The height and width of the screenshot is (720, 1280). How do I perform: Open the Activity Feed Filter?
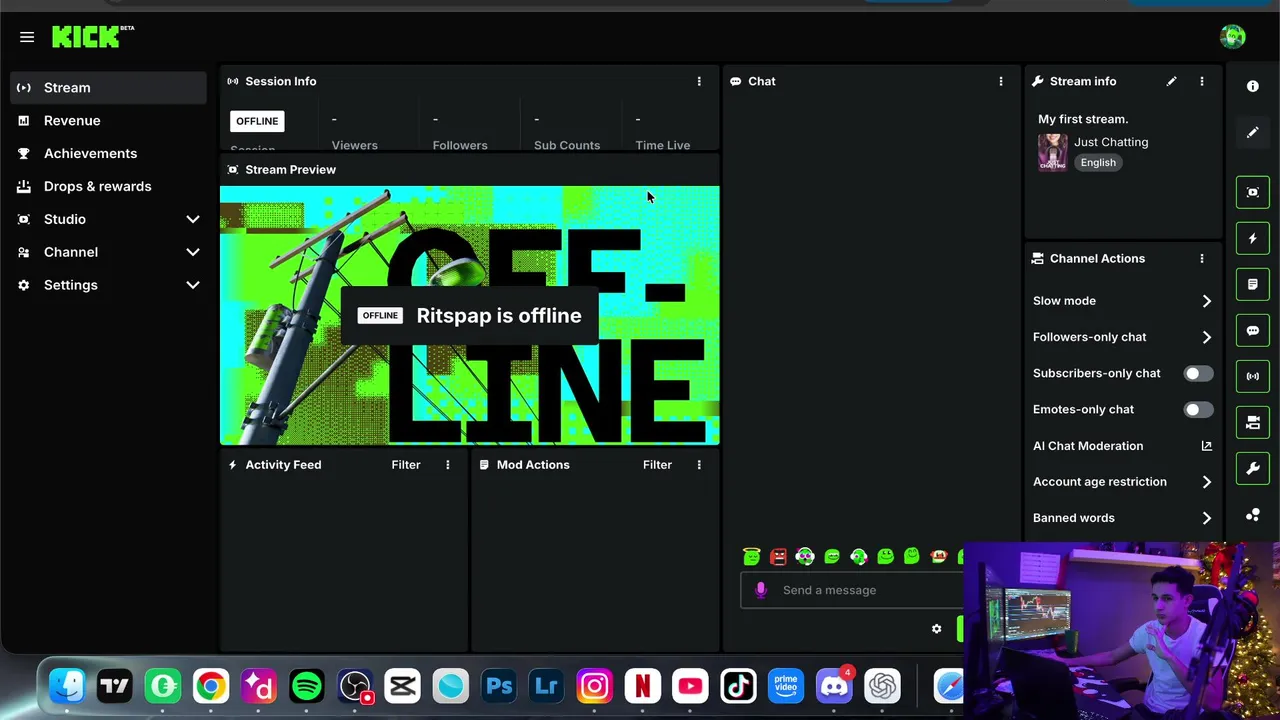coord(406,464)
